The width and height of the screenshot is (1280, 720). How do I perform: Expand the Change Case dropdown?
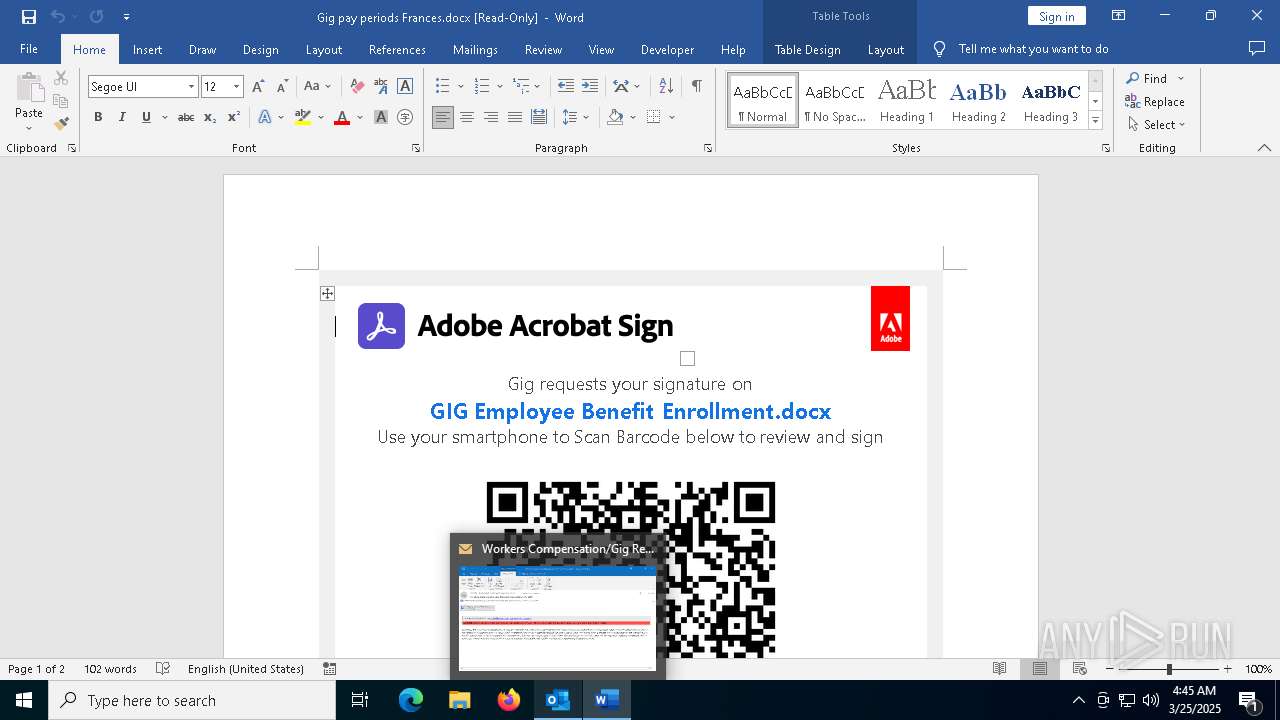328,87
